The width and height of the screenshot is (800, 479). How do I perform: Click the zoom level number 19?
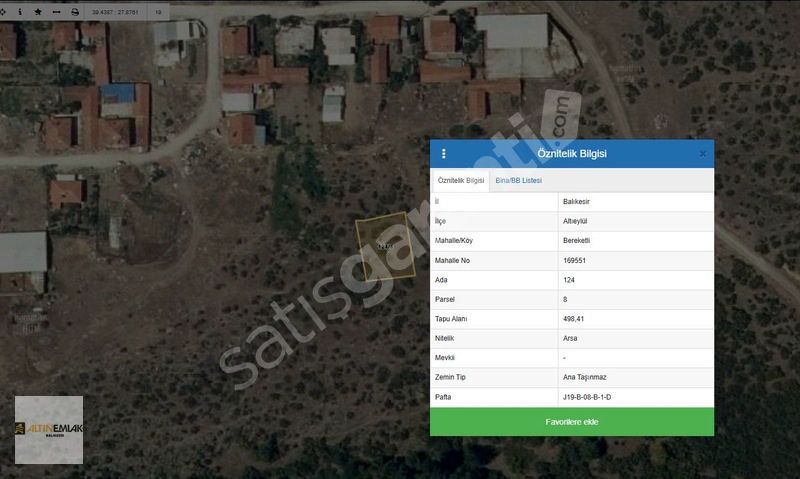pos(158,12)
